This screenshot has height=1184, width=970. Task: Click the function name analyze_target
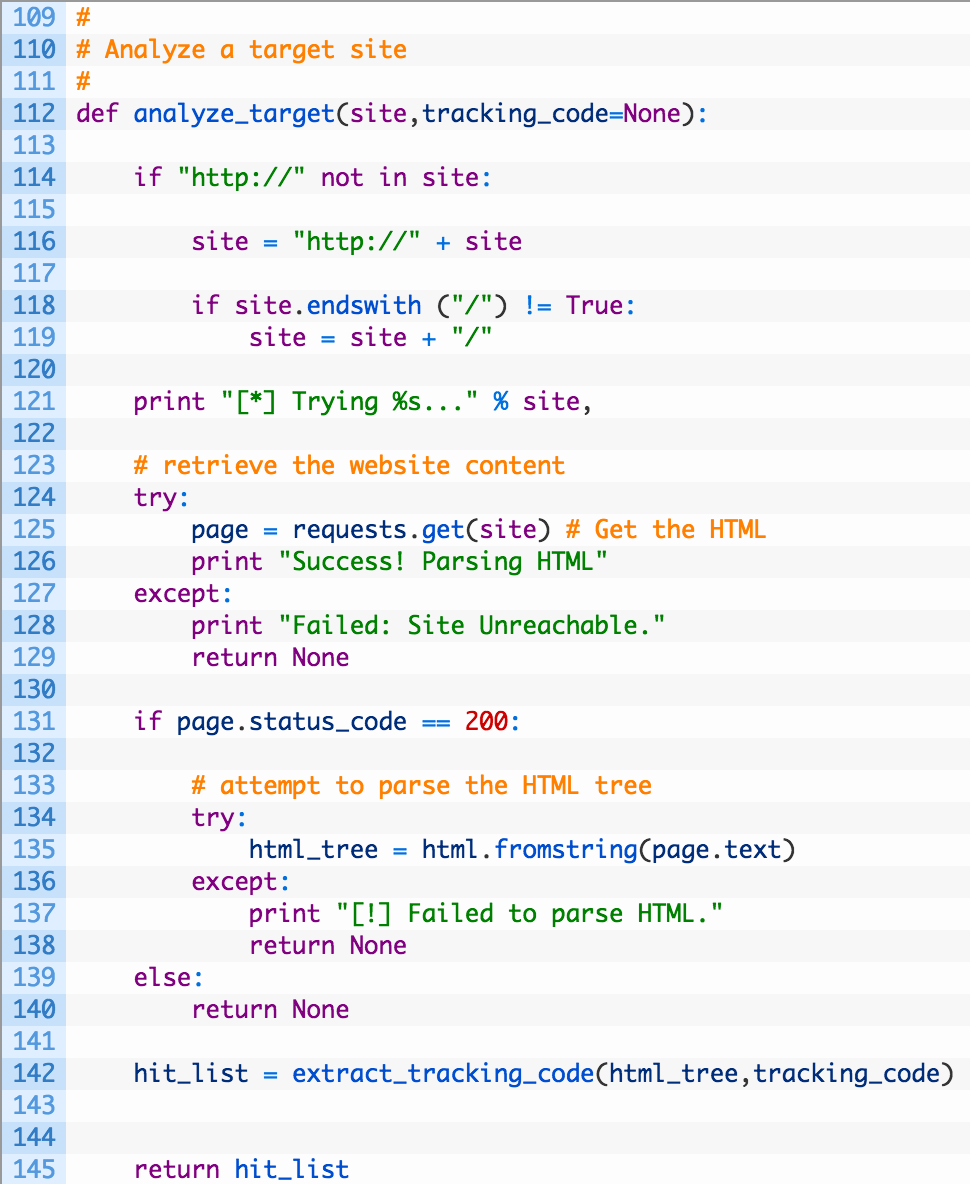[x=234, y=114]
